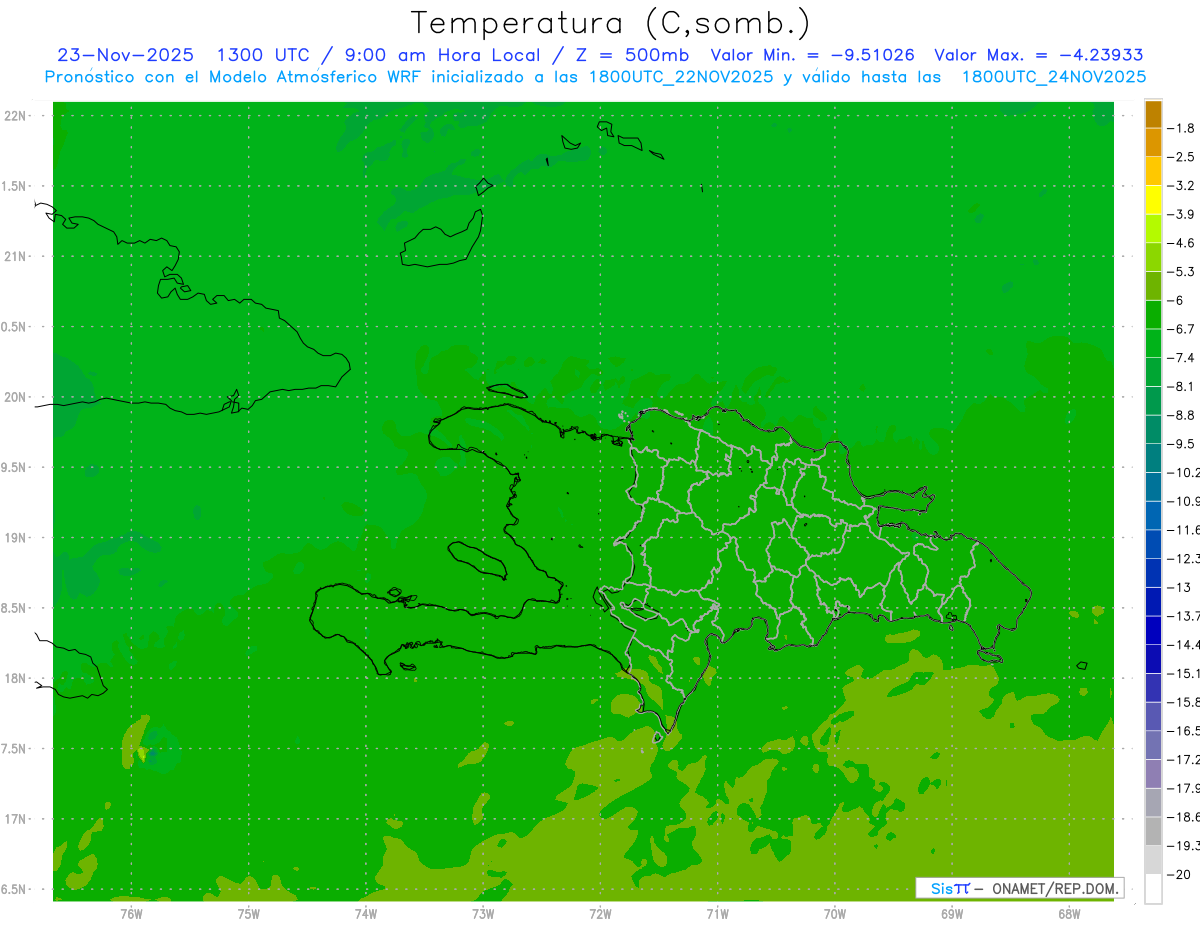Click the '-2.5' colorbar value

click(1182, 157)
